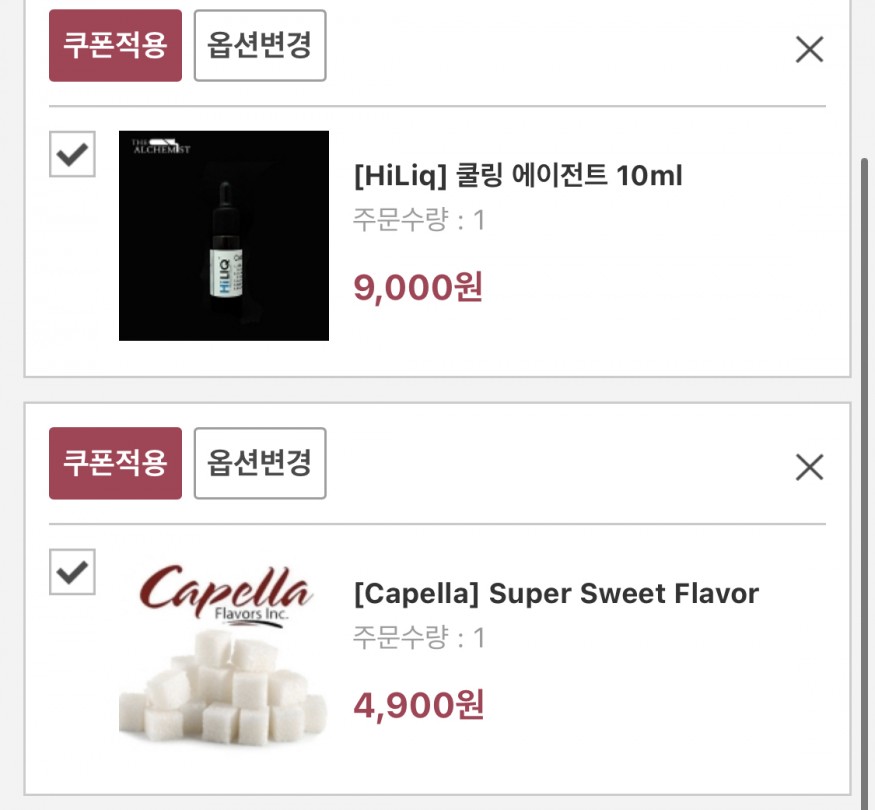Apply coupon to the Capella item
Screen dimensions: 875x810
pyautogui.click(x=116, y=463)
